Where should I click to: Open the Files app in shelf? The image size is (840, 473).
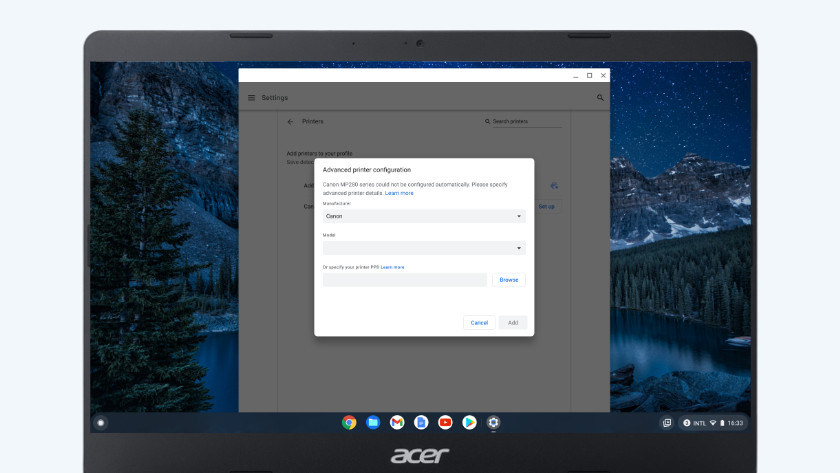pyautogui.click(x=373, y=423)
